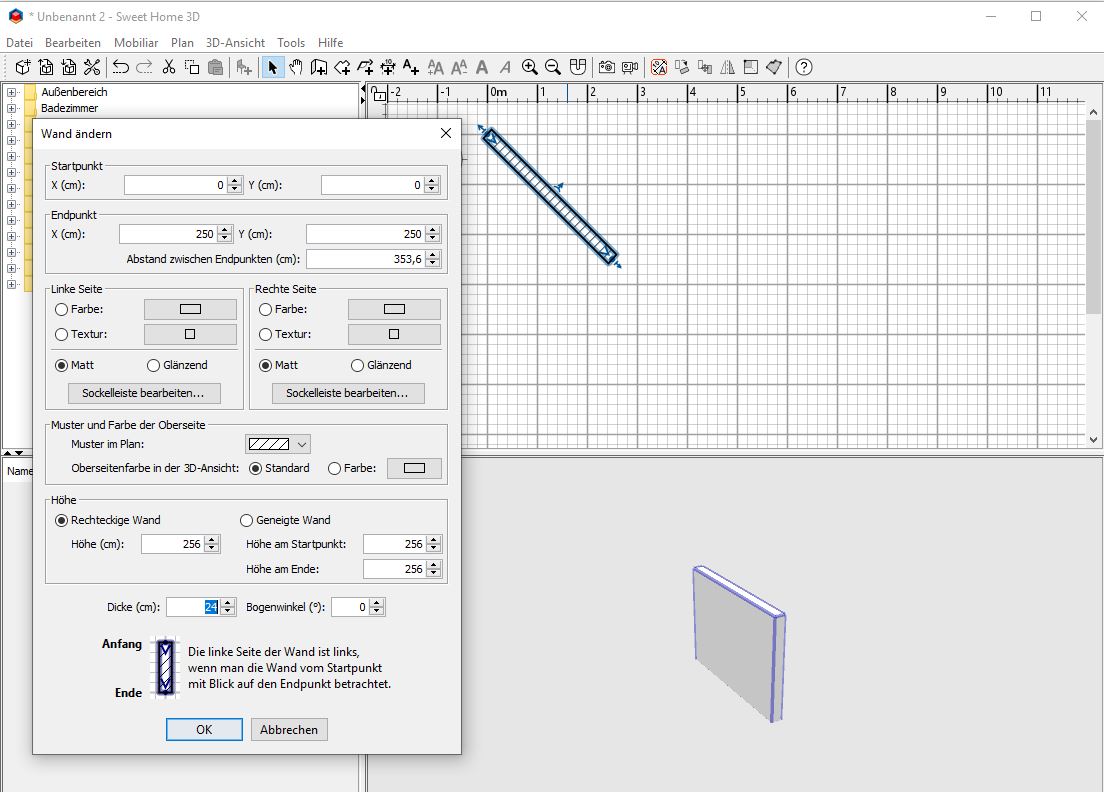This screenshot has width=1104, height=792.
Task: Select the Add text tool
Action: (x=410, y=67)
